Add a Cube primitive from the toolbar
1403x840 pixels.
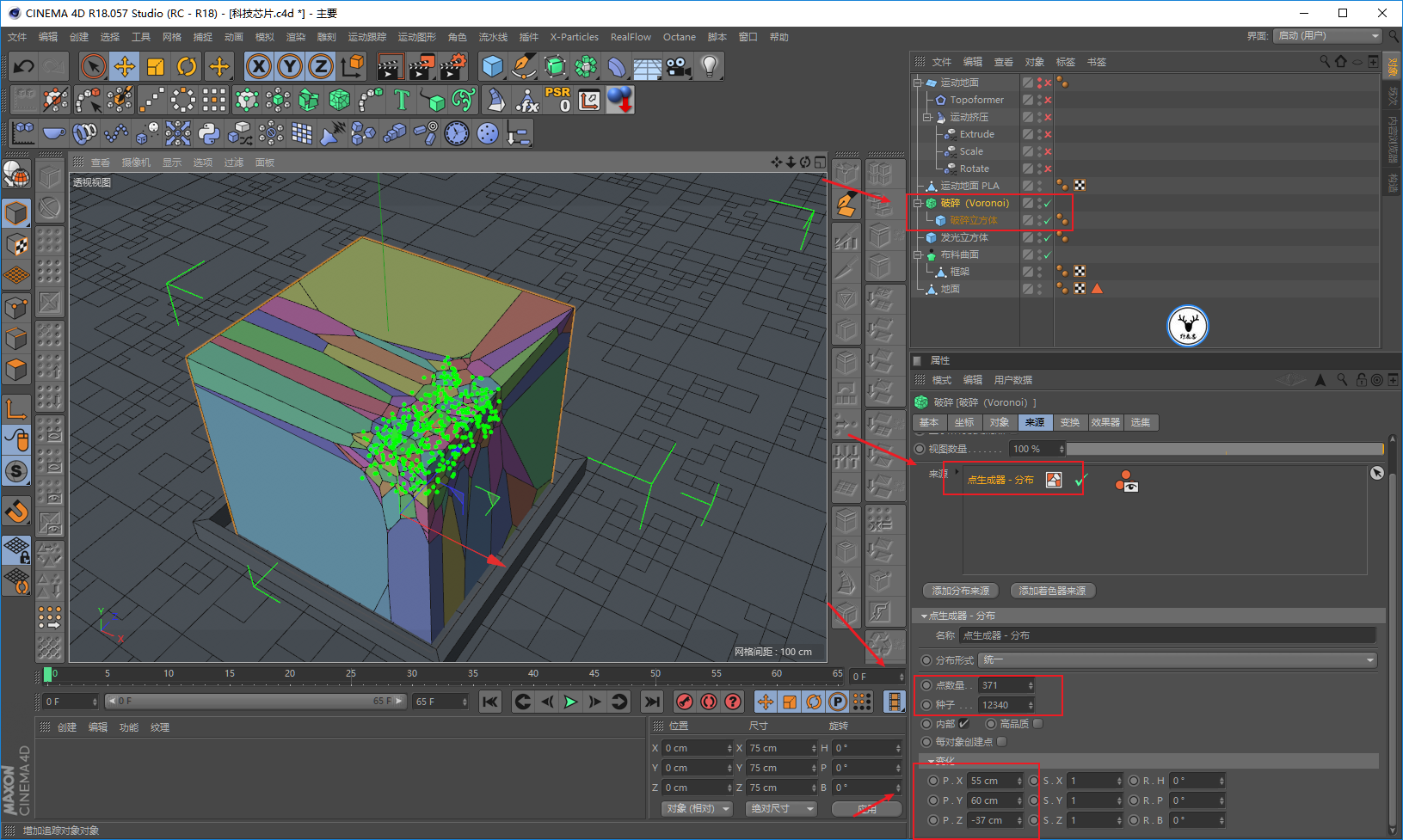492,66
